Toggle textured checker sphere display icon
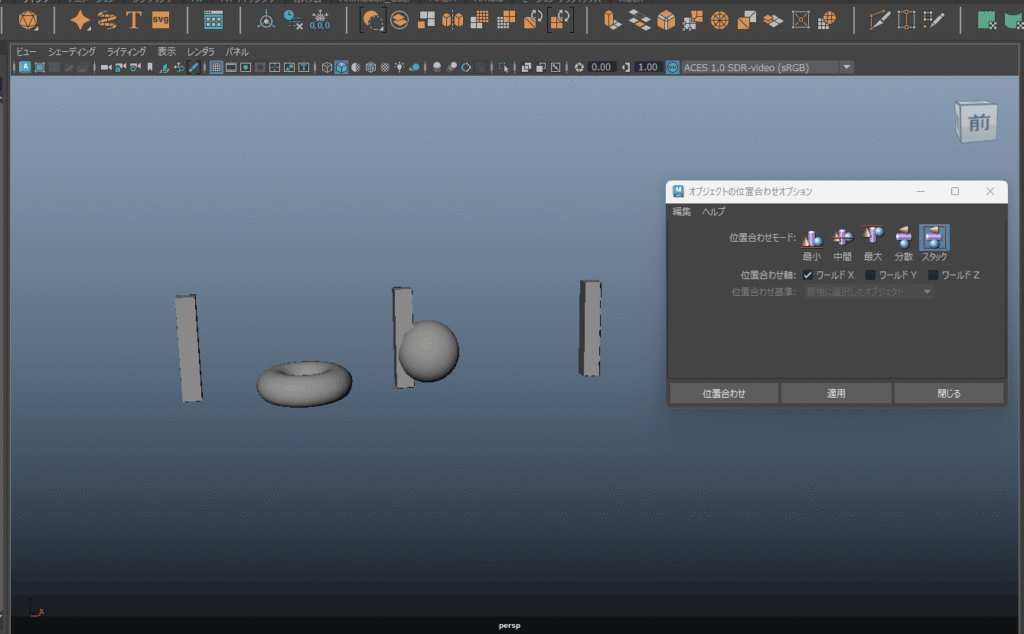This screenshot has height=634, width=1024. coord(385,67)
